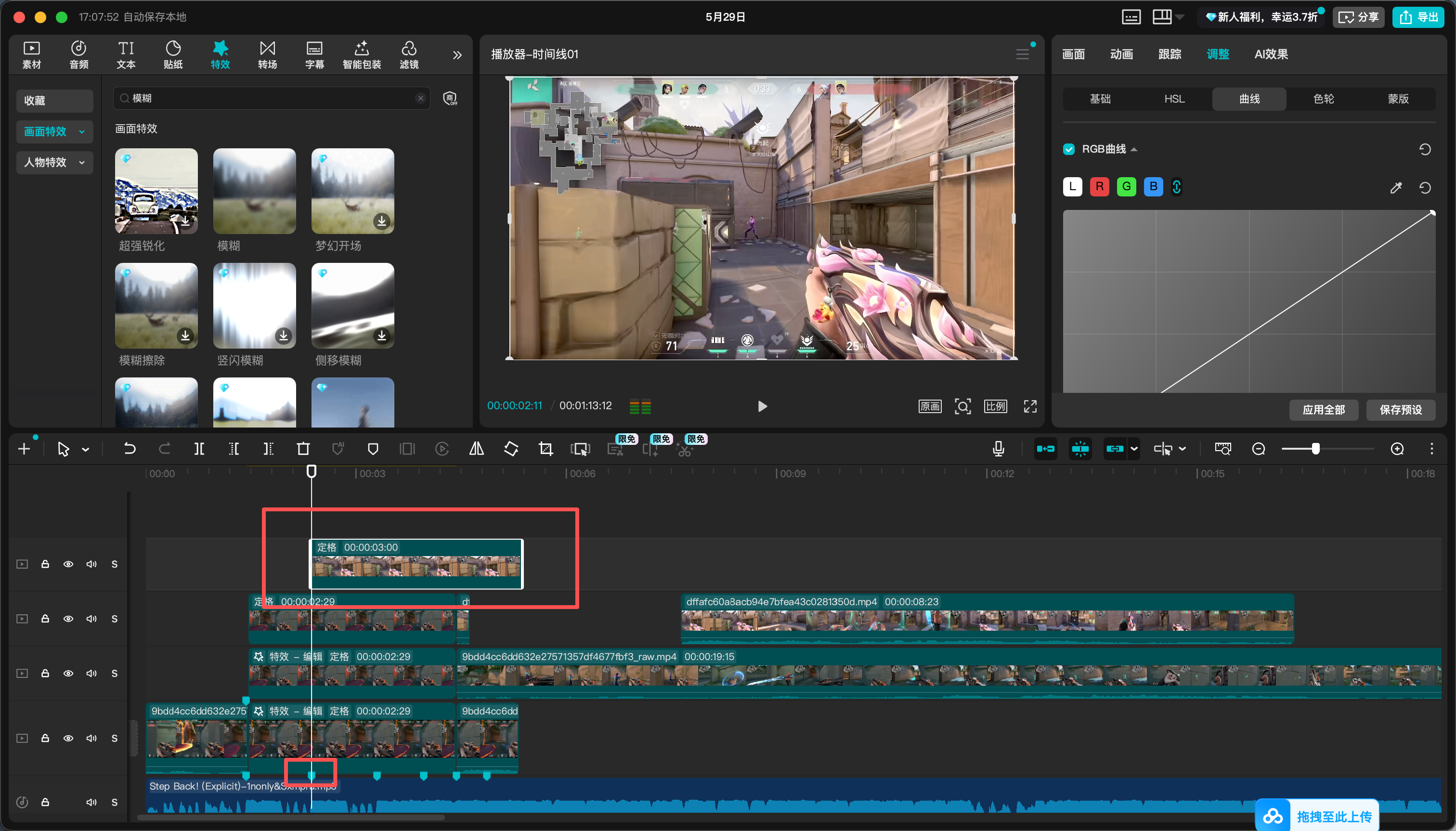Click the 分享 share button
Image resolution: width=1456 pixels, height=831 pixels.
tap(1358, 17)
